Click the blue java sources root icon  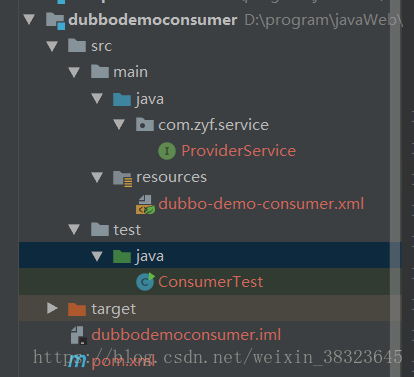coord(122,99)
